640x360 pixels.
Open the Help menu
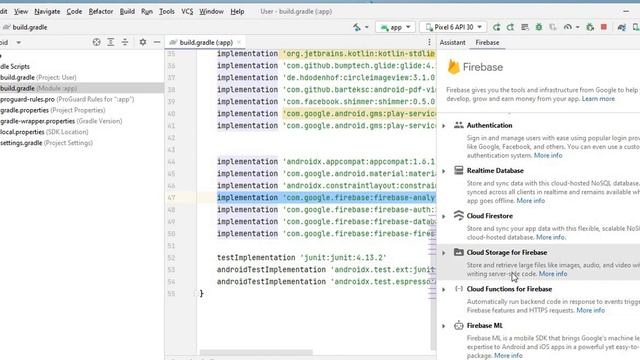(237, 11)
